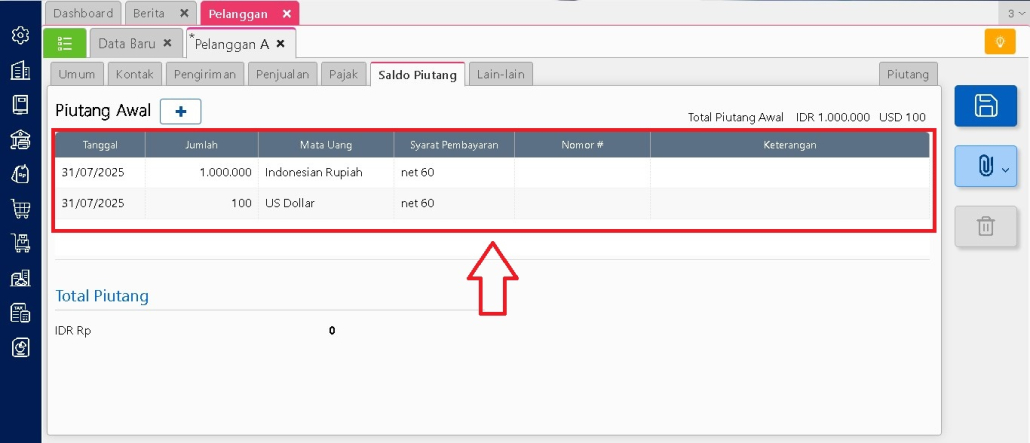
Task: Open the green list view button
Action: click(x=65, y=43)
